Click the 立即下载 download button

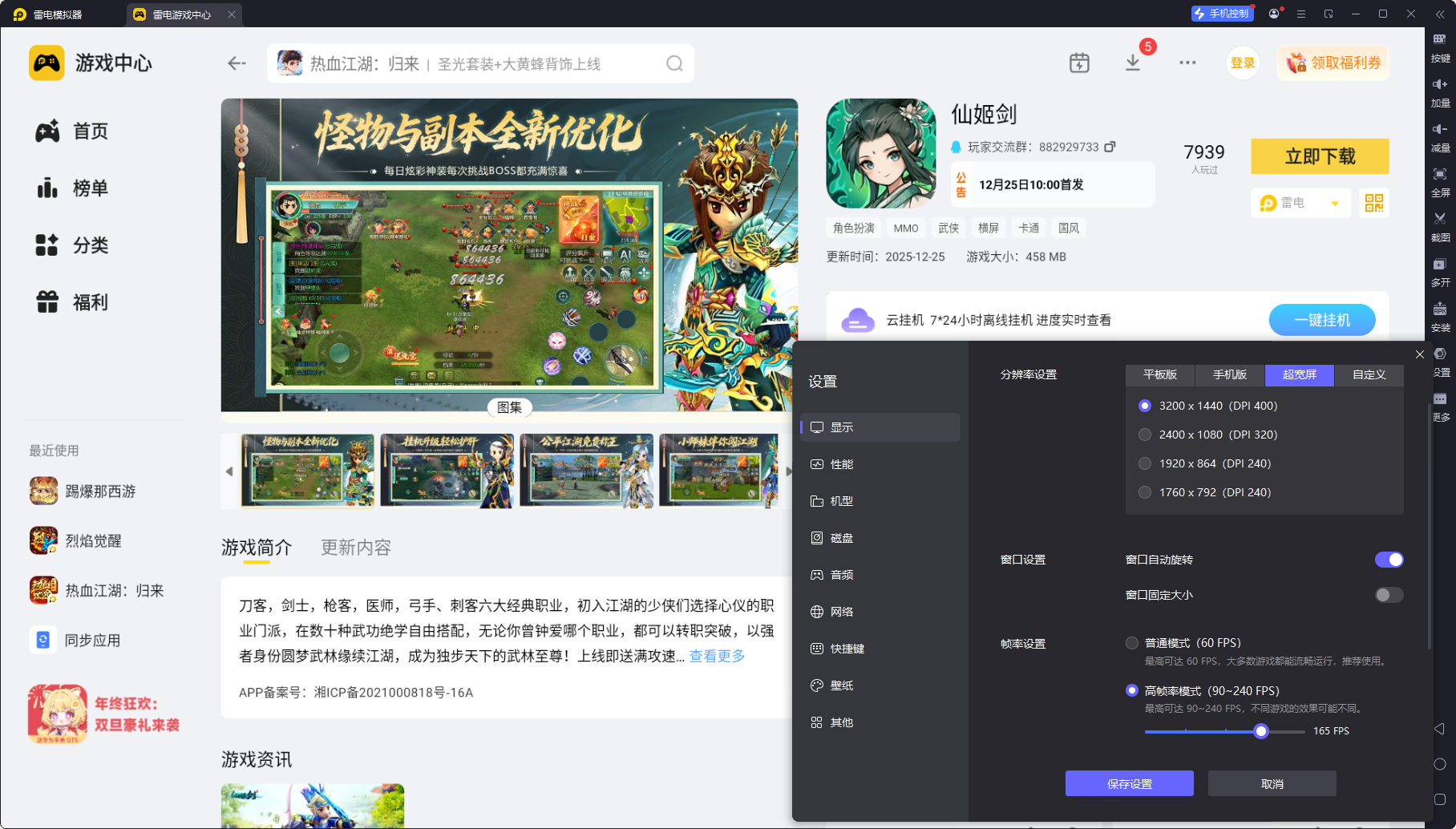(1320, 156)
